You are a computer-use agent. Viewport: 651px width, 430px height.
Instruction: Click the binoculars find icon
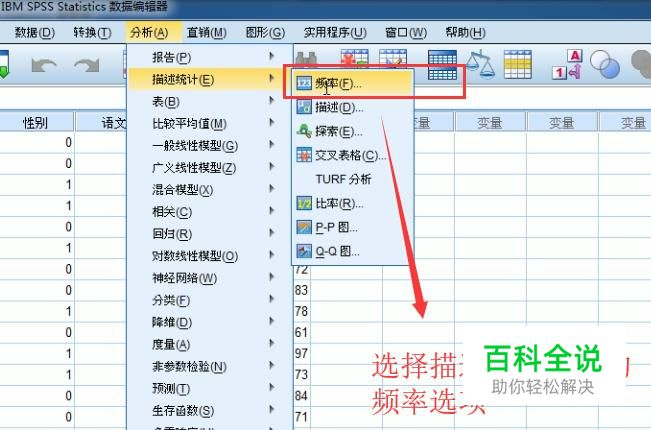click(x=306, y=59)
